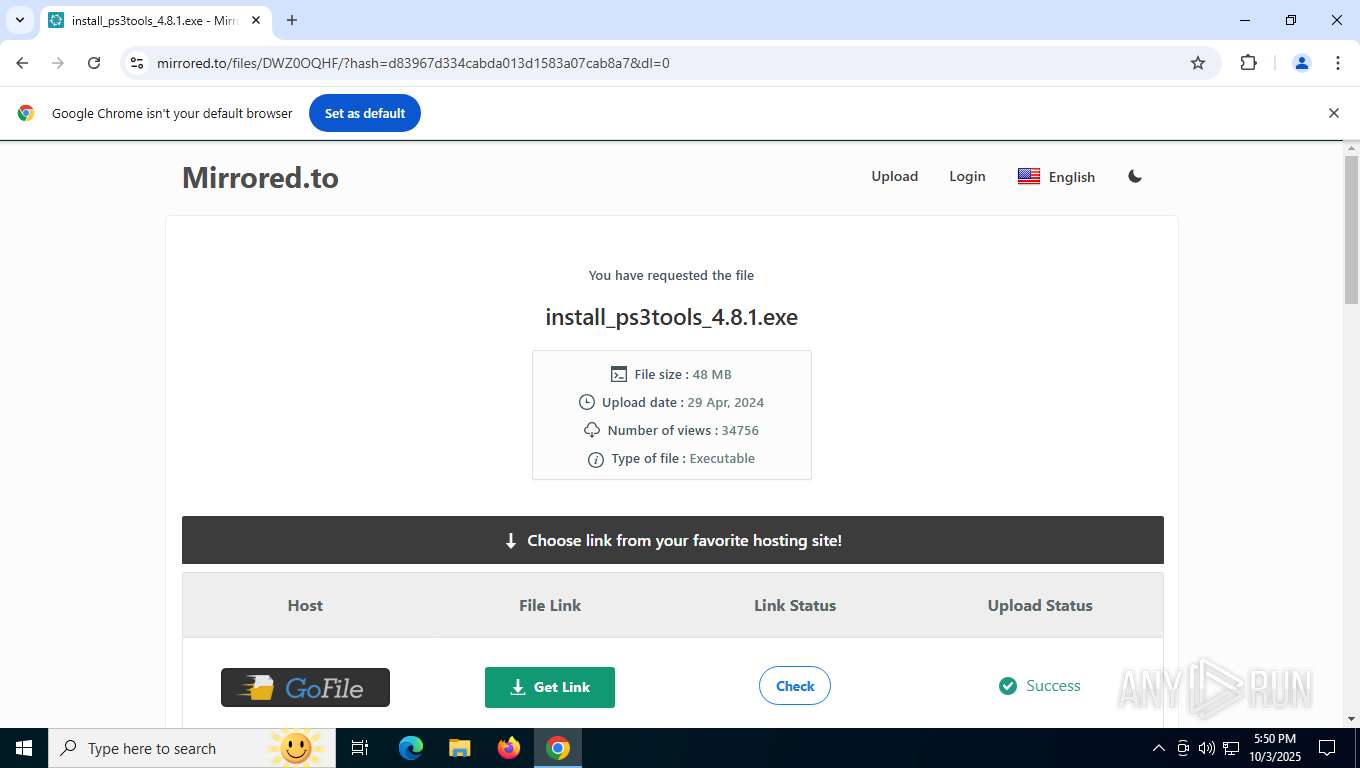Click the cloud icon beside Number of views
Viewport: 1360px width, 768px height.
point(592,430)
